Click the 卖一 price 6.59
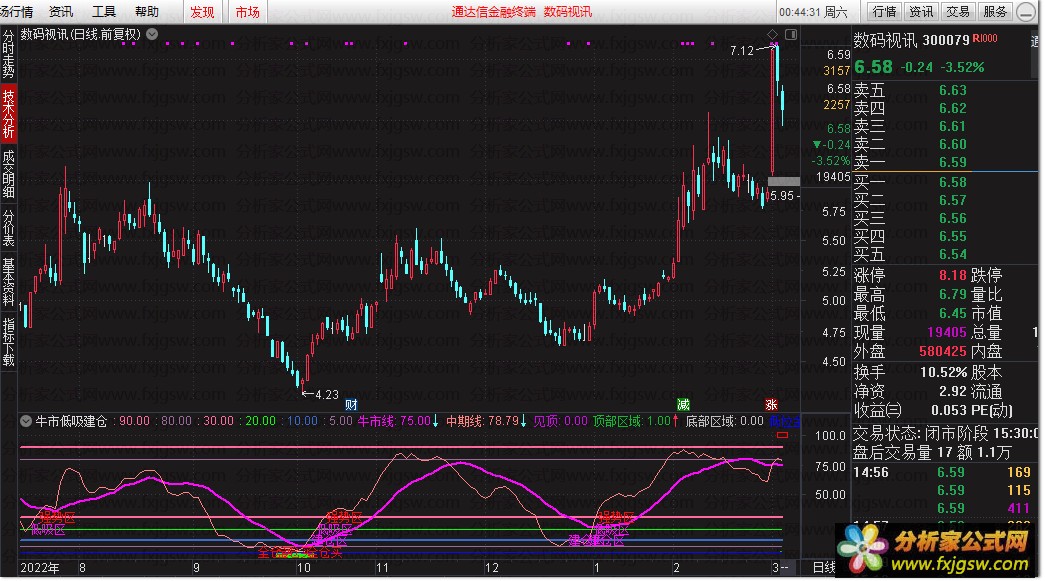The image size is (1045, 581). pos(952,162)
